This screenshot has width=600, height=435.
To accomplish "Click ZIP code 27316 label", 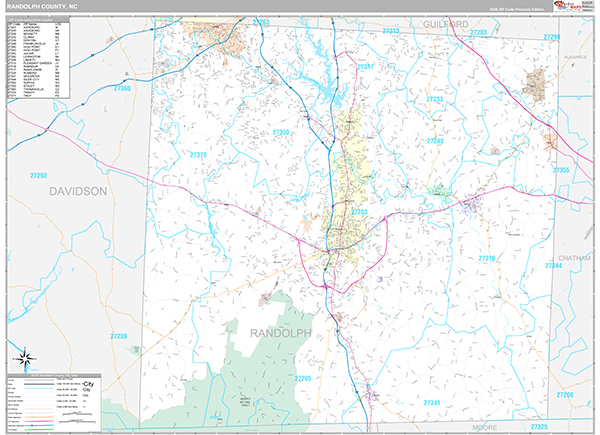I will [x=487, y=258].
